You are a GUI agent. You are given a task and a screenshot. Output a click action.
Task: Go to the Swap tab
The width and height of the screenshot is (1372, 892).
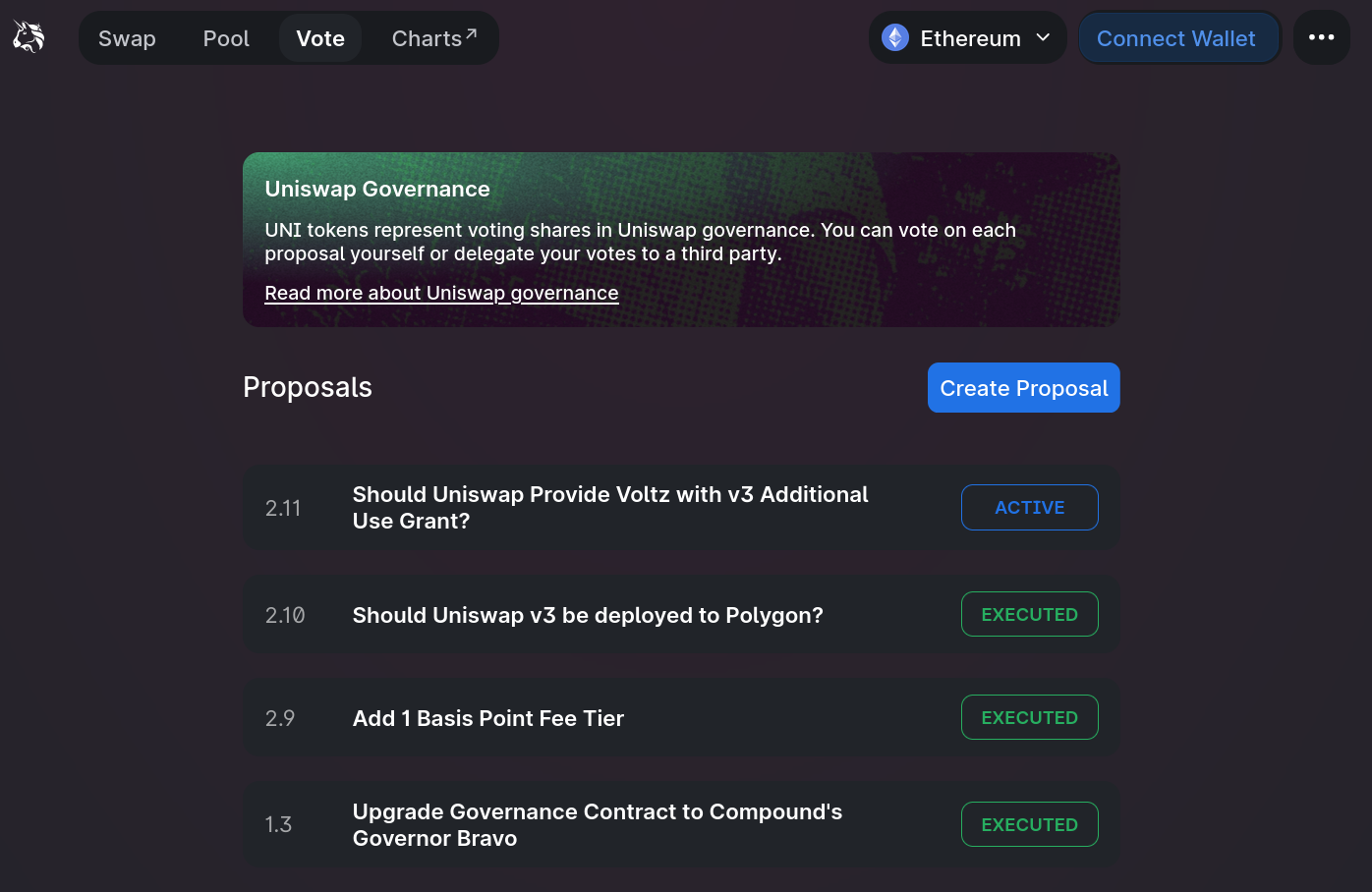tap(127, 38)
